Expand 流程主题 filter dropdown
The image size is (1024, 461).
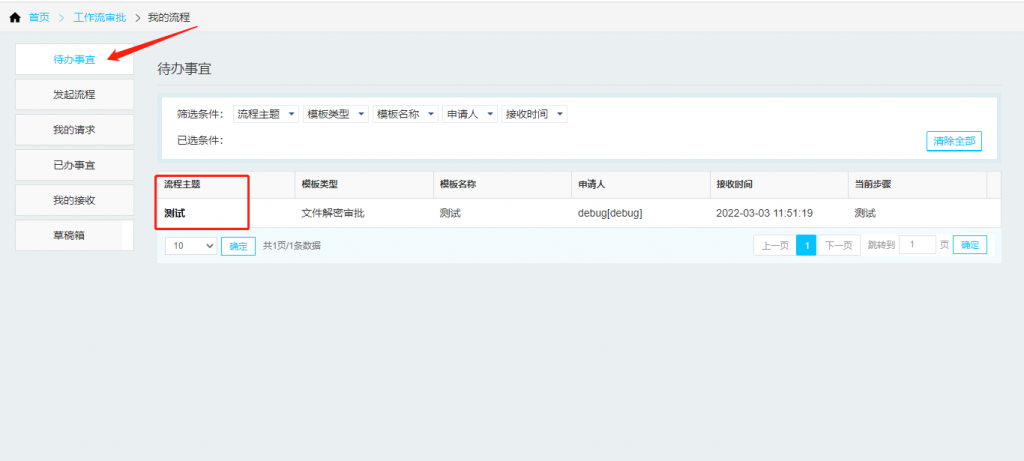click(x=266, y=114)
